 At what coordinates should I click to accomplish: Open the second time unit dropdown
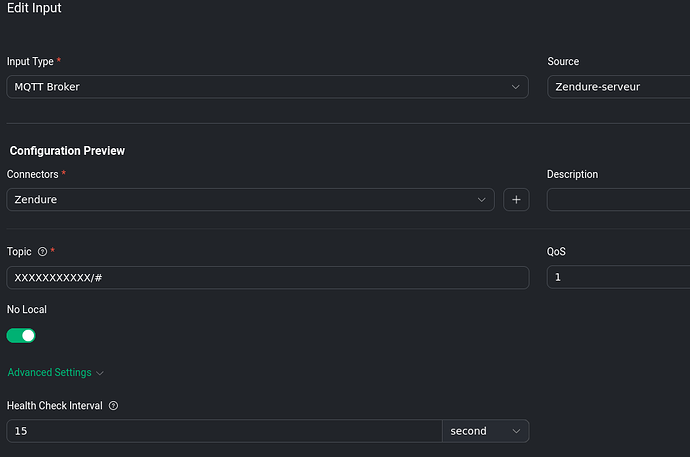tap(485, 431)
